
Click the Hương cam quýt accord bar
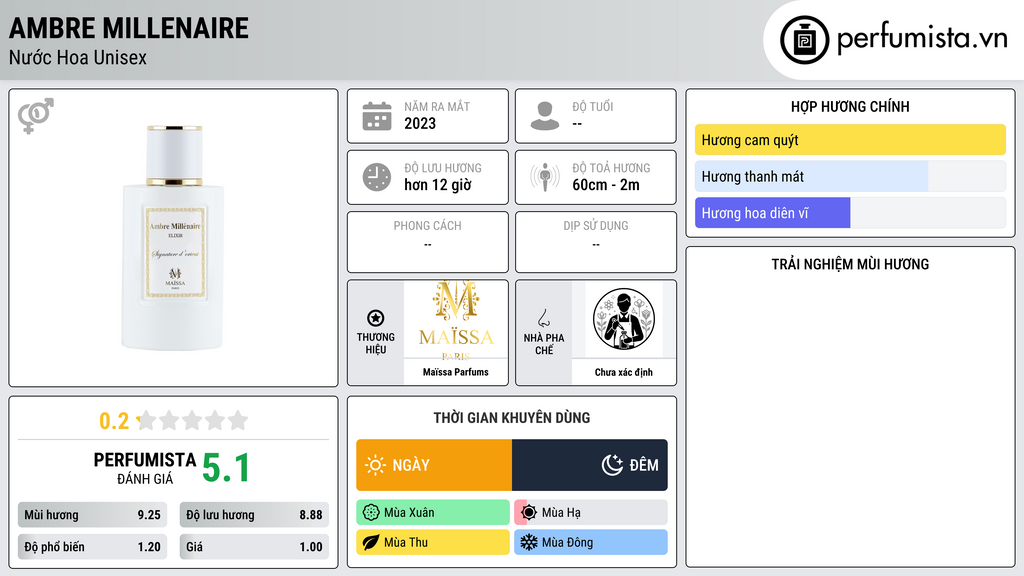[850, 140]
